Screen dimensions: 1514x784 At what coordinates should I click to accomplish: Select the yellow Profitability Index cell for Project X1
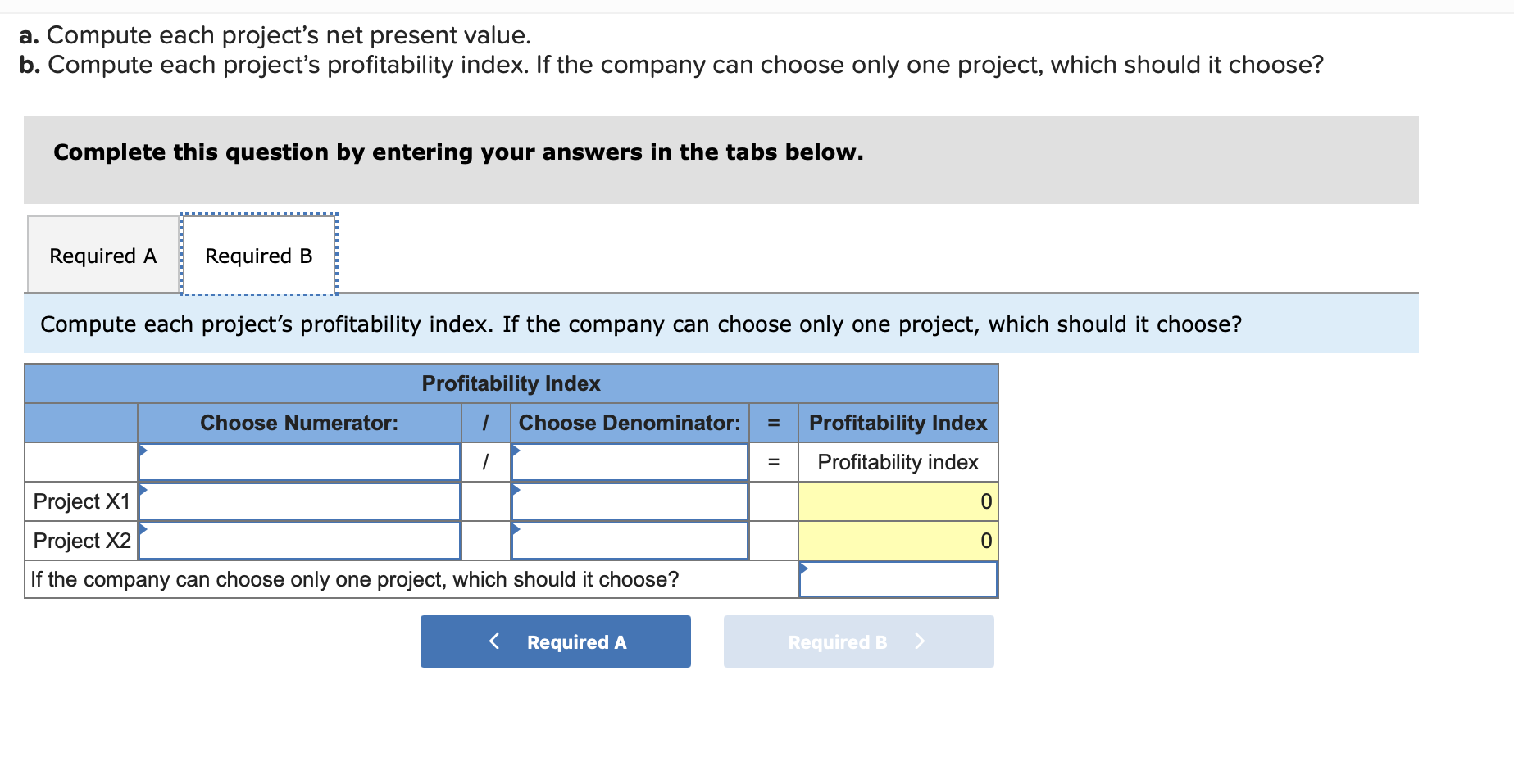coord(898,501)
